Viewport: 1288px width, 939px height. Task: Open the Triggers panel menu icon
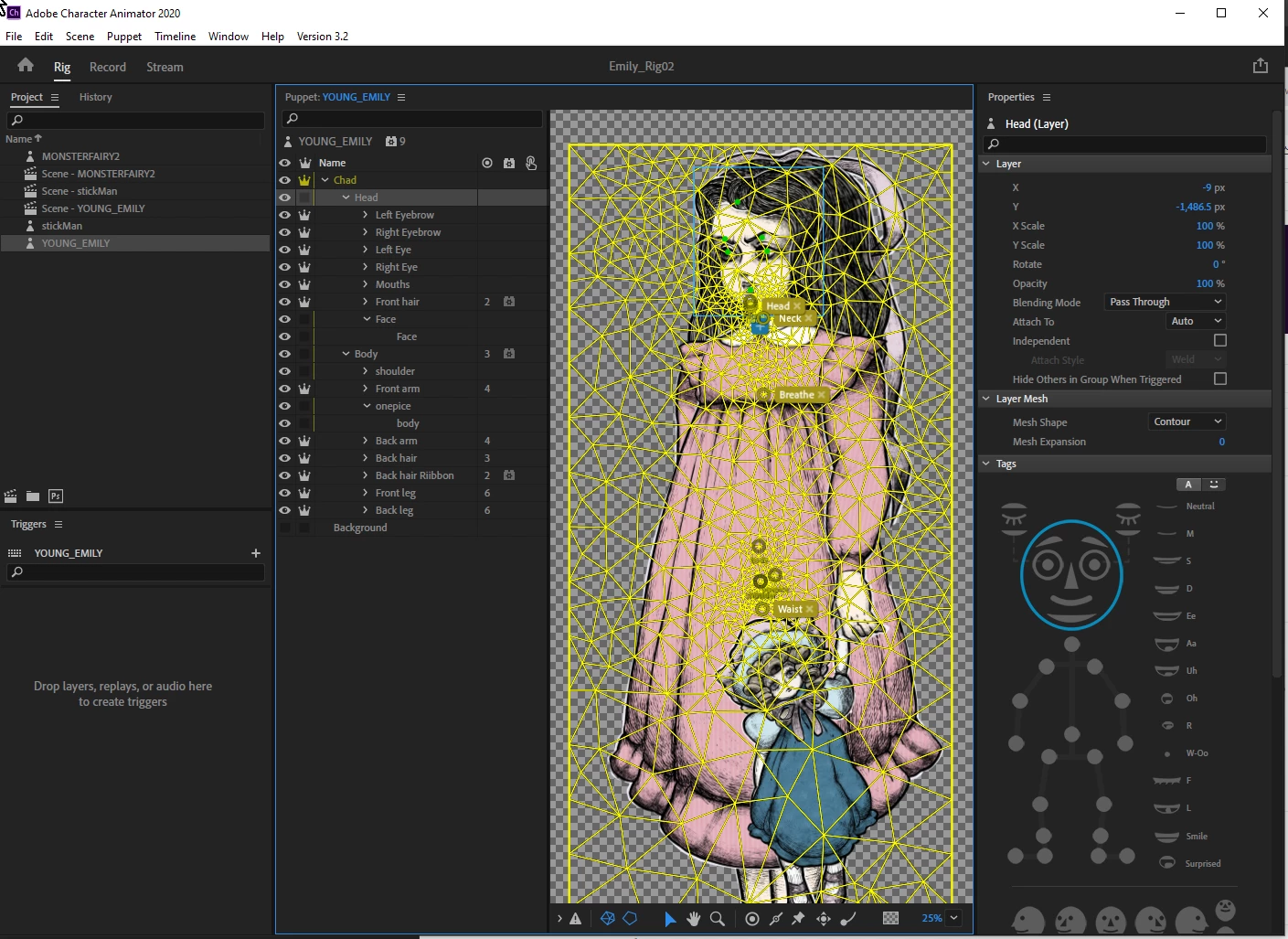pyautogui.click(x=59, y=524)
